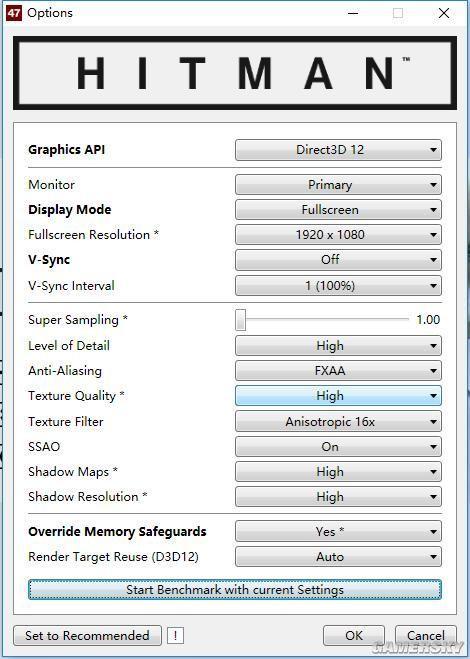Click the Hitman 47 app icon in title bar
The image size is (470, 659).
coord(13,13)
